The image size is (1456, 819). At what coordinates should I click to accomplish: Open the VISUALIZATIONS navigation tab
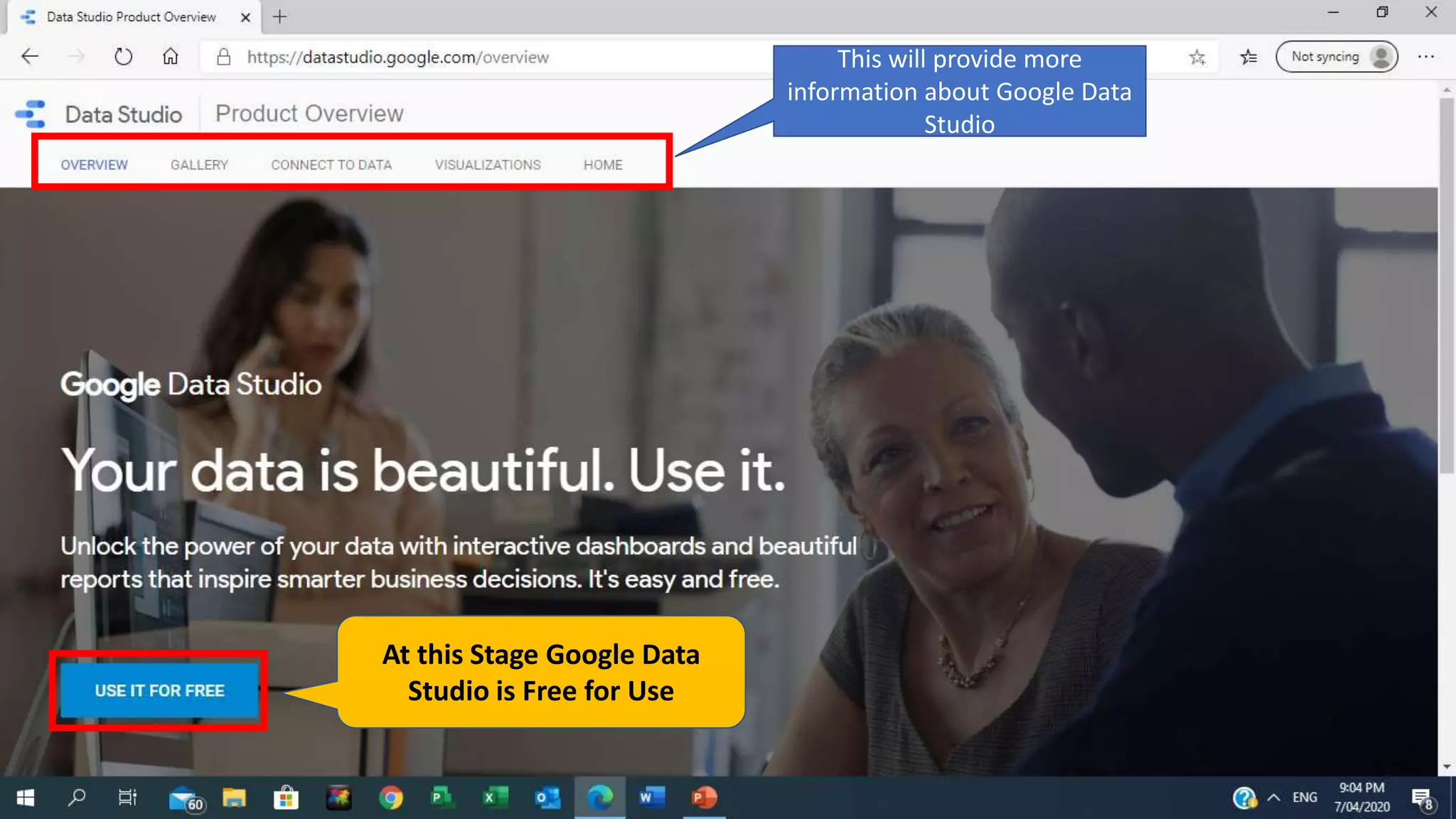488,165
